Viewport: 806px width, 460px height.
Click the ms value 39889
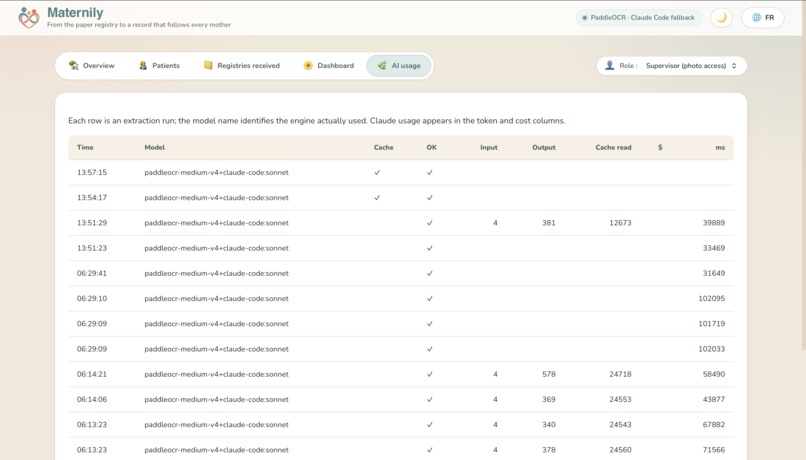click(x=714, y=223)
